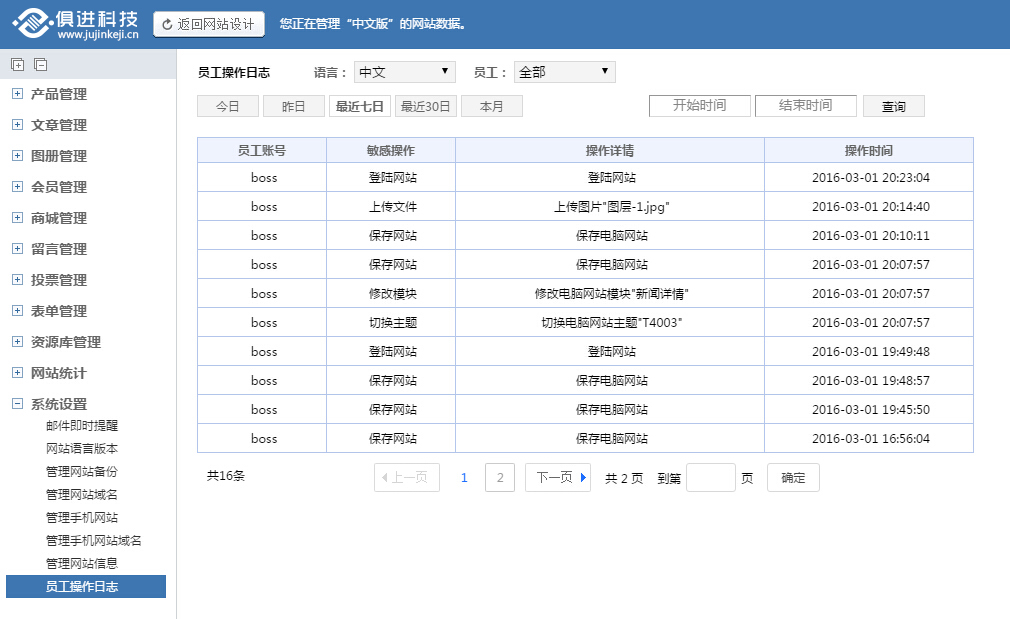Screen dimensions: 1010x619
Task: Click the 确定 page jump button
Action: pos(793,478)
